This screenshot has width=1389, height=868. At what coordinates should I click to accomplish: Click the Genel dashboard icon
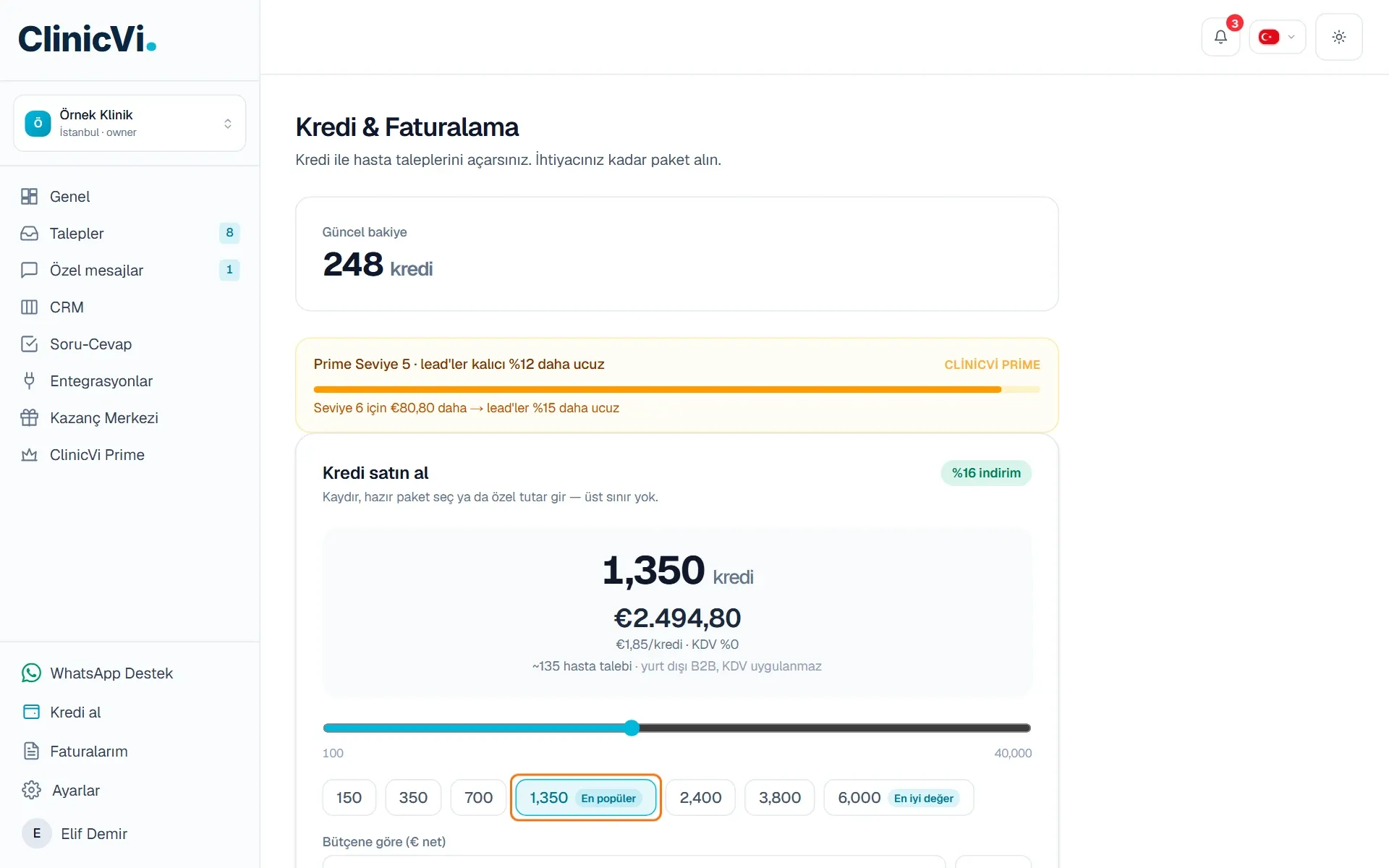[x=30, y=197]
